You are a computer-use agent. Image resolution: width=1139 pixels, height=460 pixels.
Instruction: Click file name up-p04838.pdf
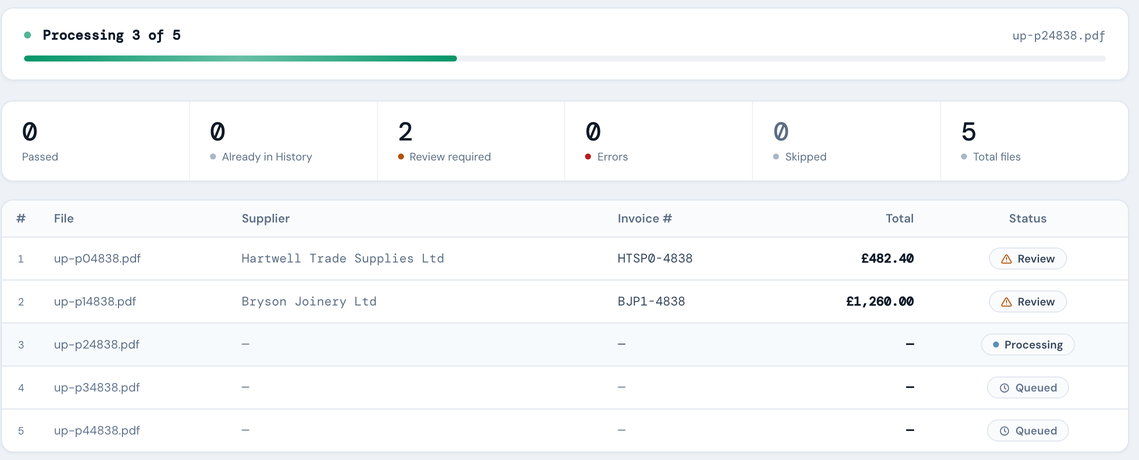click(97, 259)
